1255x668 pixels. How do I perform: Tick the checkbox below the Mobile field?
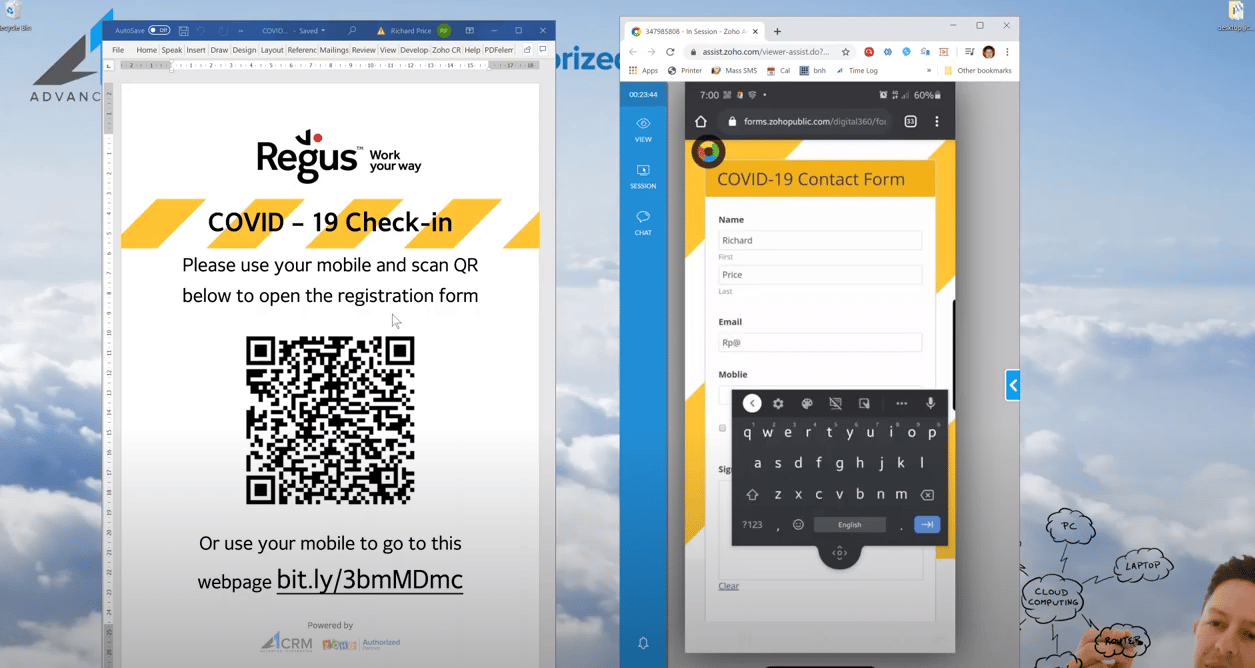pyautogui.click(x=722, y=427)
